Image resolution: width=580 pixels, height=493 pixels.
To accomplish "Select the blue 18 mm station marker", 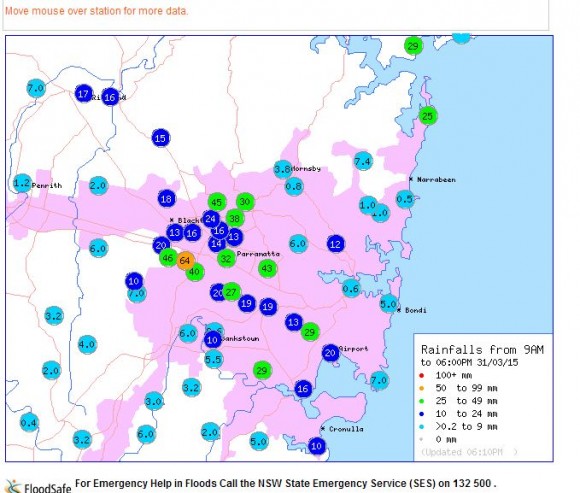I will [x=167, y=199].
